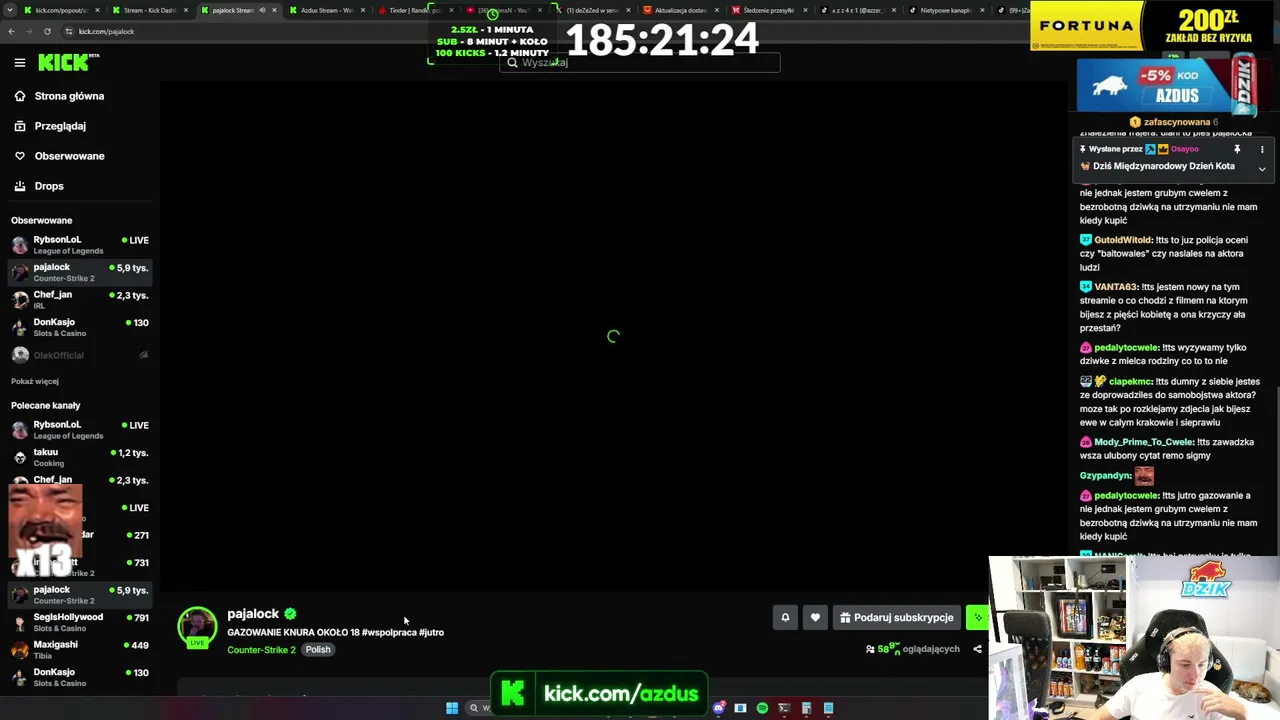Click the Polish language tag
This screenshot has width=1280, height=720.
click(x=318, y=650)
